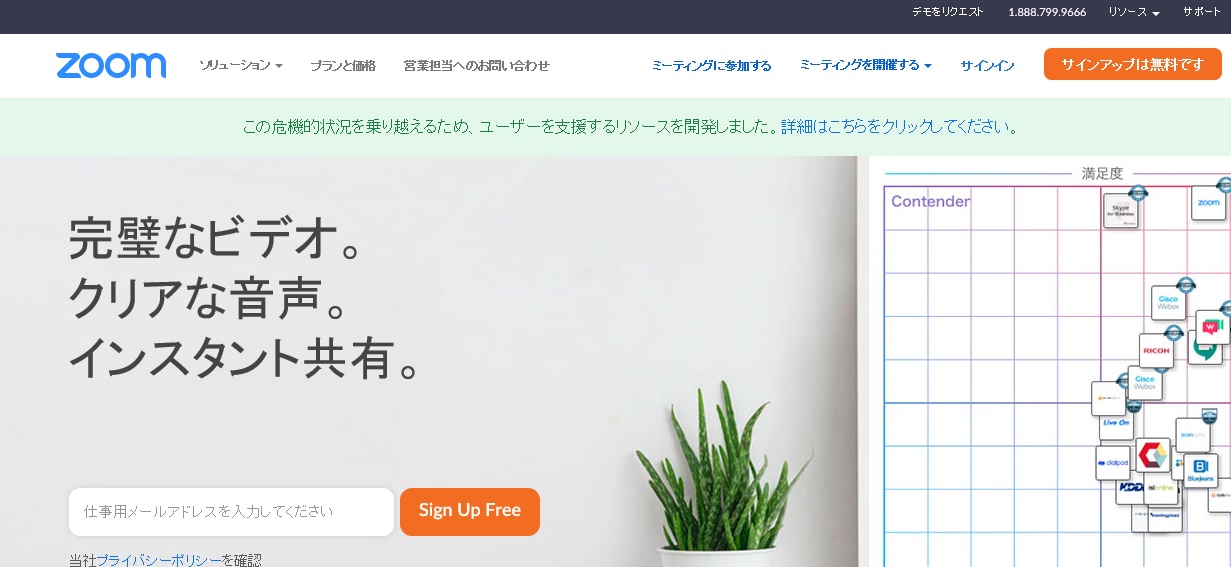Click the 1.888.799.9666 phone number
This screenshot has height=567, width=1231.
tap(1047, 12)
